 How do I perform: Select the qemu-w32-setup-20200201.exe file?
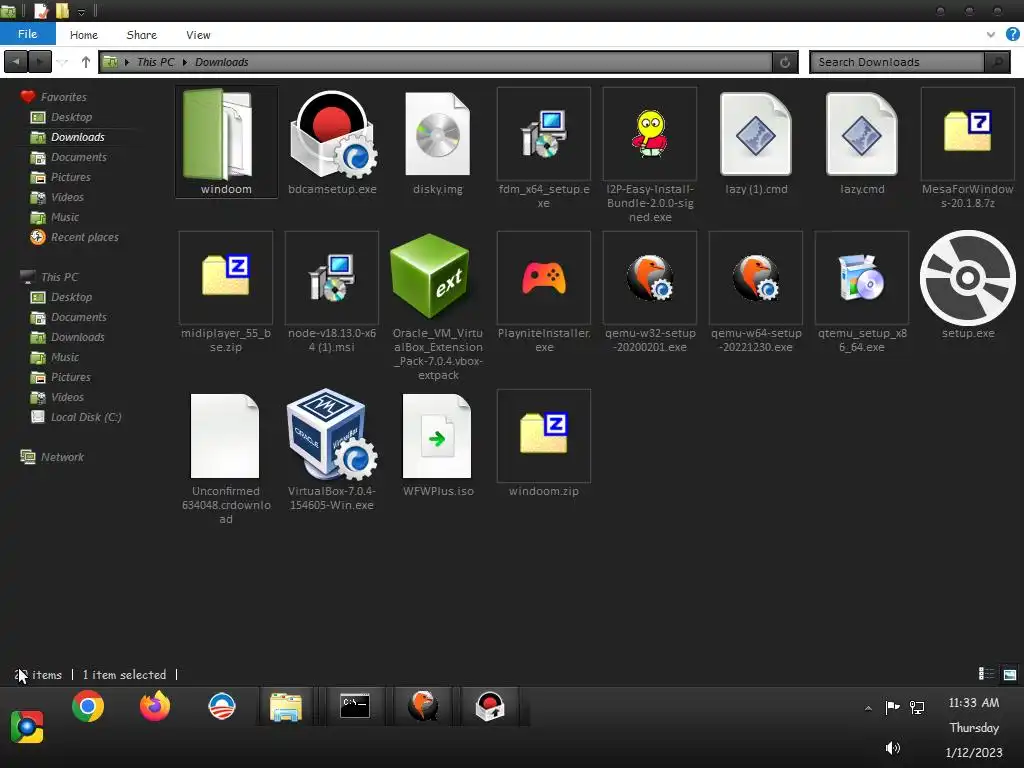[x=650, y=278]
